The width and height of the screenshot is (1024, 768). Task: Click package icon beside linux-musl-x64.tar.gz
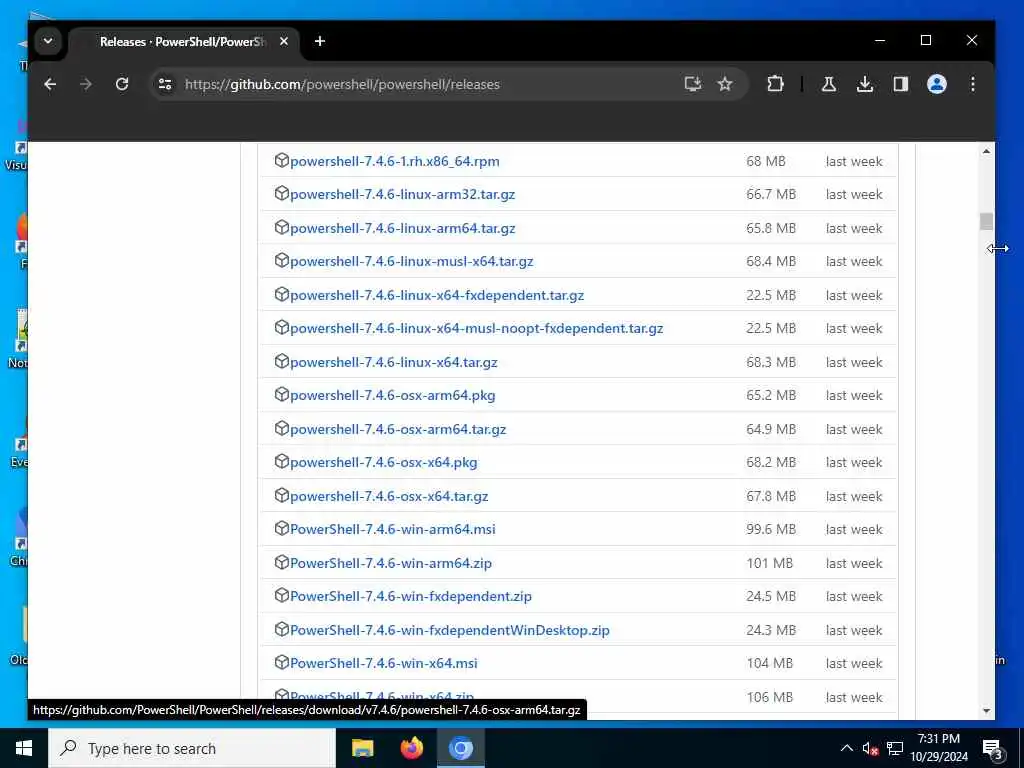(281, 260)
